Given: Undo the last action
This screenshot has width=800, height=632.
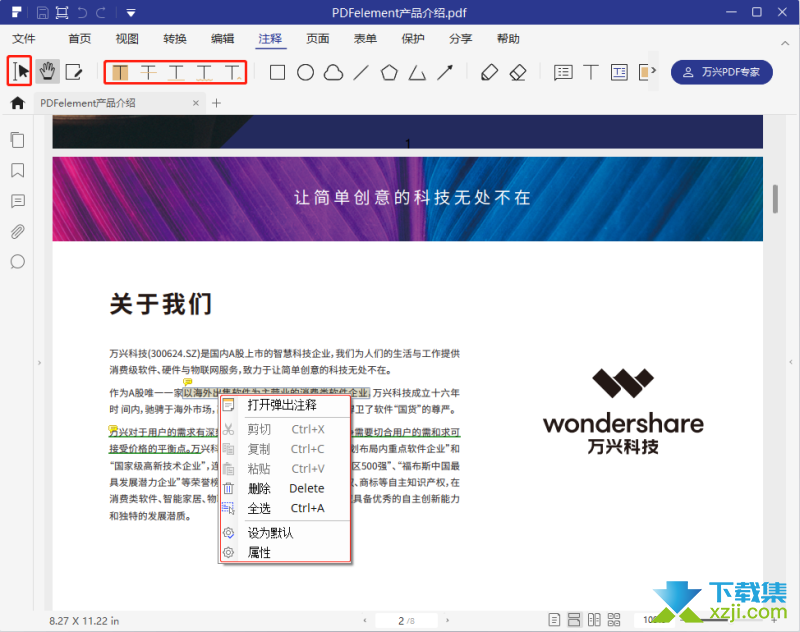Looking at the screenshot, I should pyautogui.click(x=82, y=13).
